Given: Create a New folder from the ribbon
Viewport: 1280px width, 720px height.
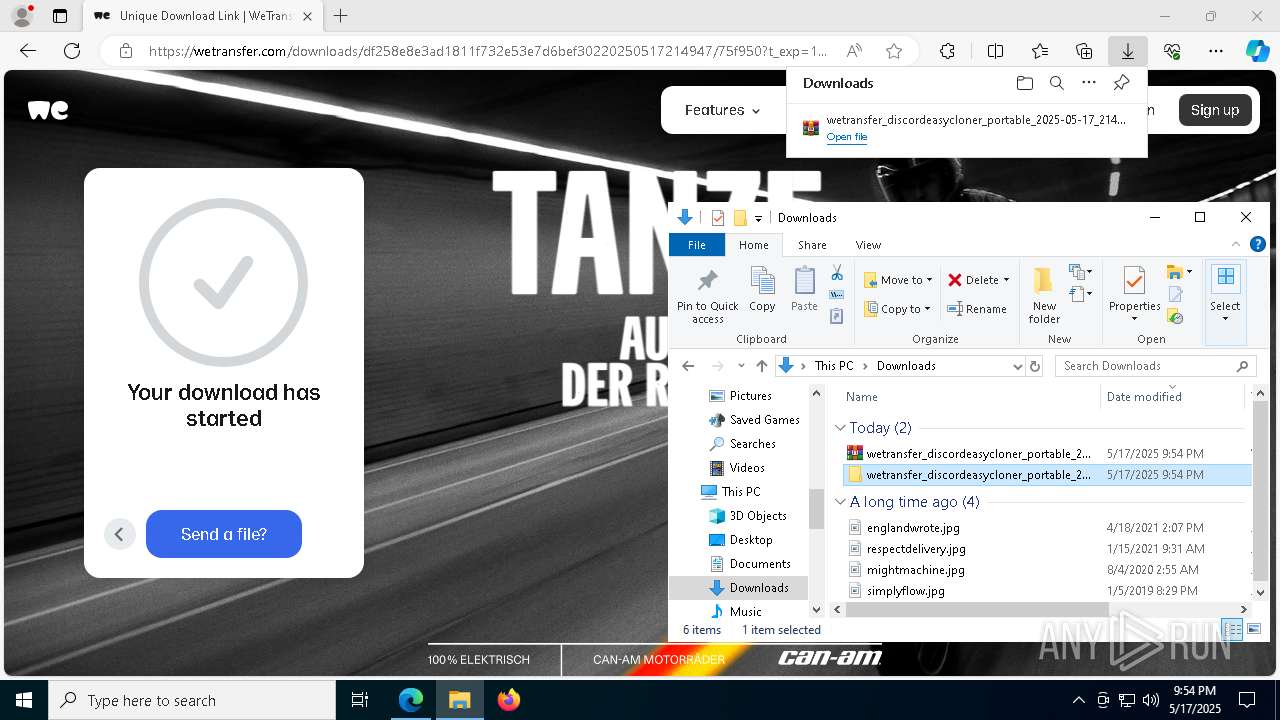Looking at the screenshot, I should click(1044, 295).
